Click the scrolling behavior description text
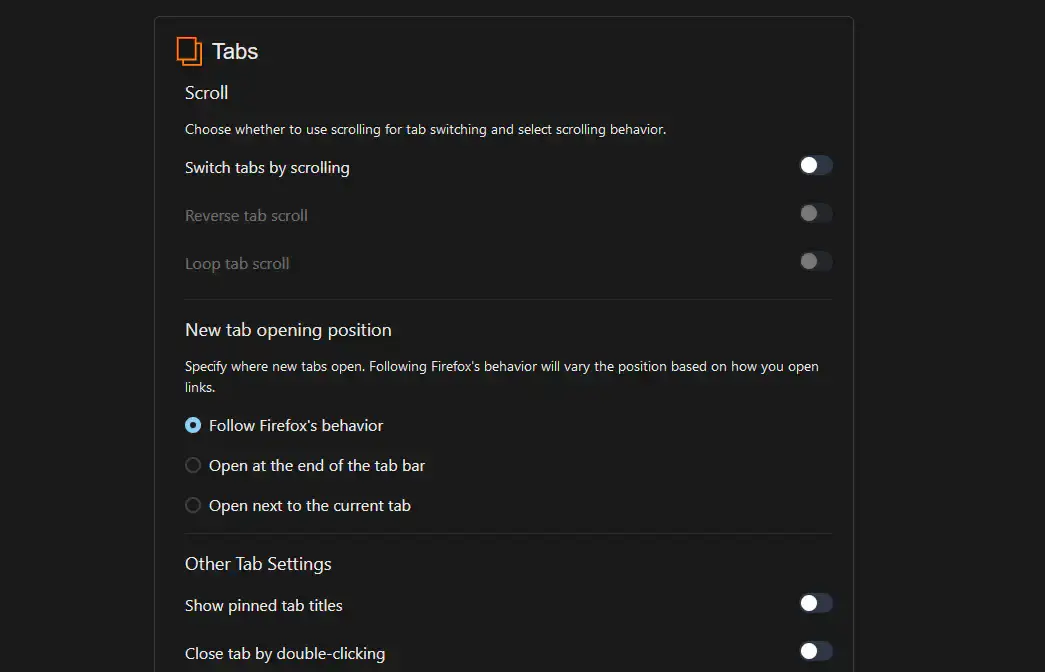Screen dimensions: 1045x672 coord(424,129)
